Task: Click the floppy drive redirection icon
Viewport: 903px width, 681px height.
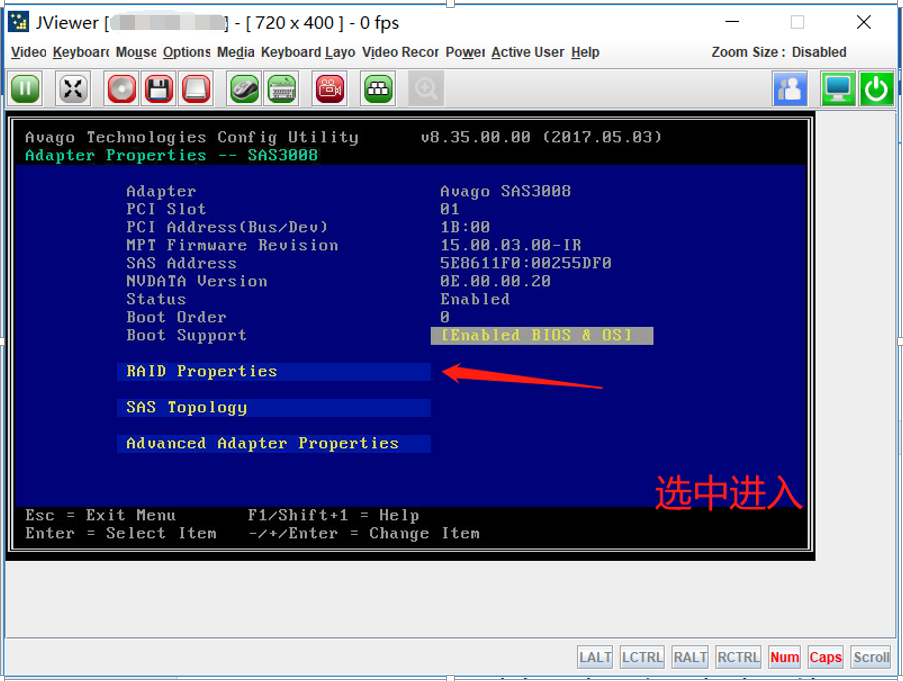Action: click(x=158, y=88)
